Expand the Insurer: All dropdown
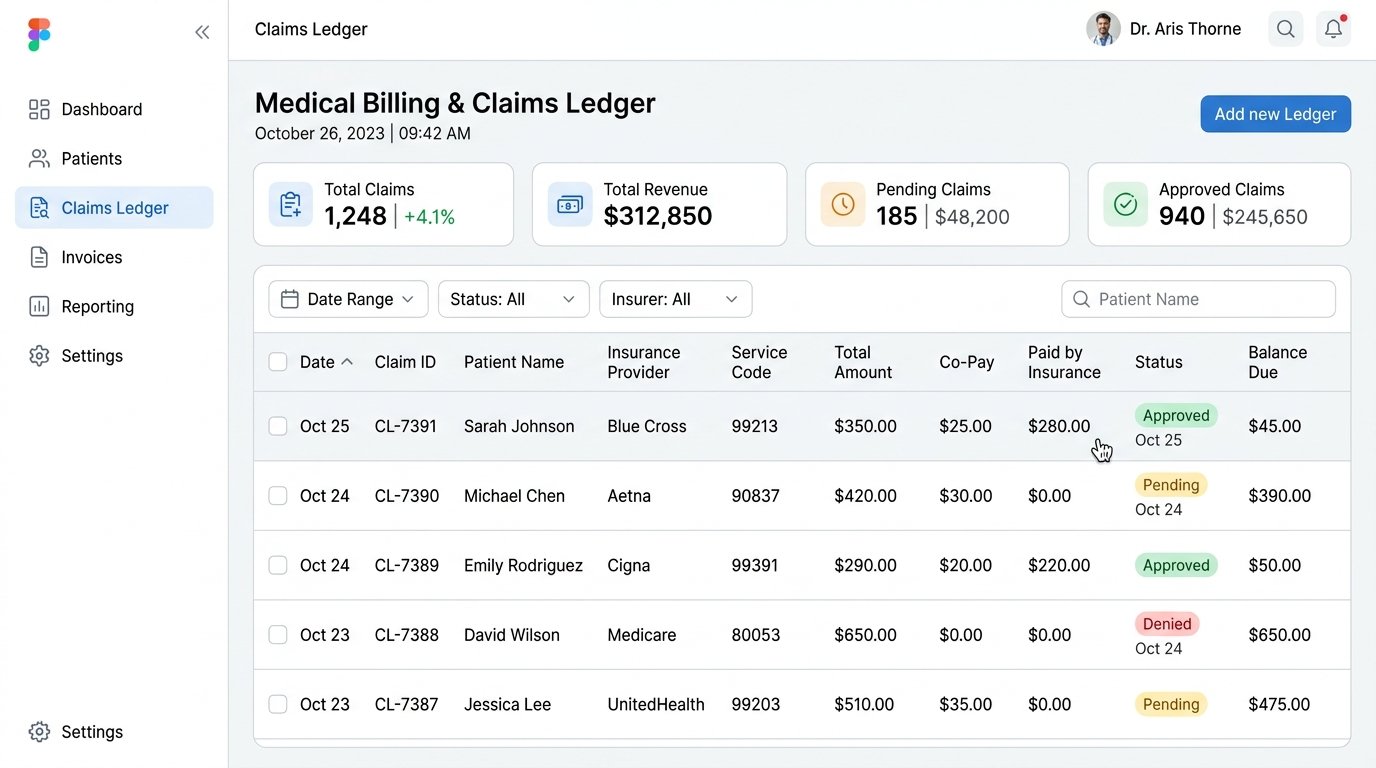The image size is (1376, 768). tap(676, 299)
